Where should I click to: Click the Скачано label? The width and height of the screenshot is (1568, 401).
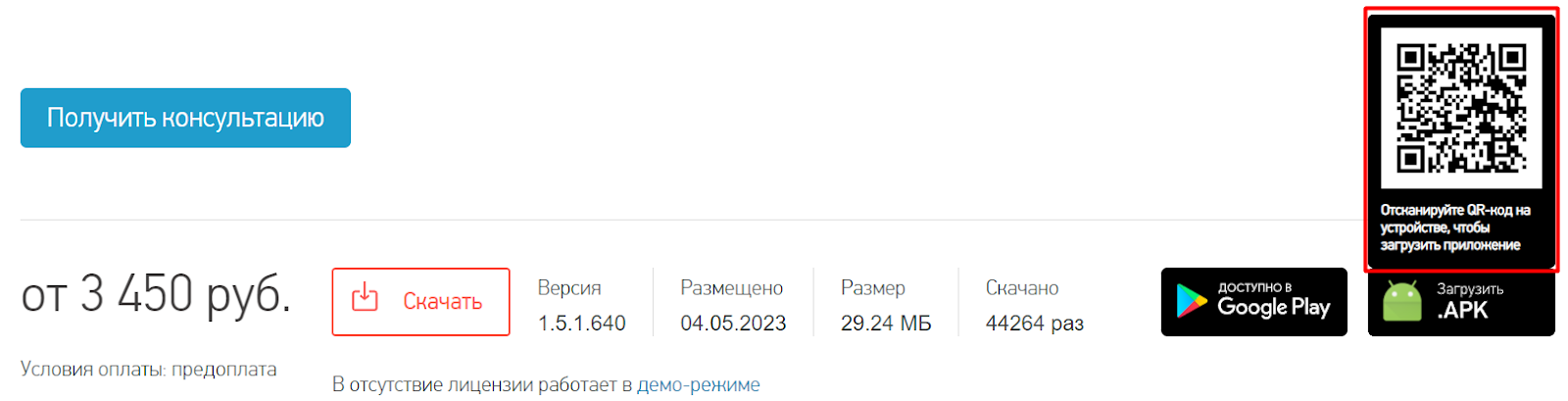[x=1022, y=288]
